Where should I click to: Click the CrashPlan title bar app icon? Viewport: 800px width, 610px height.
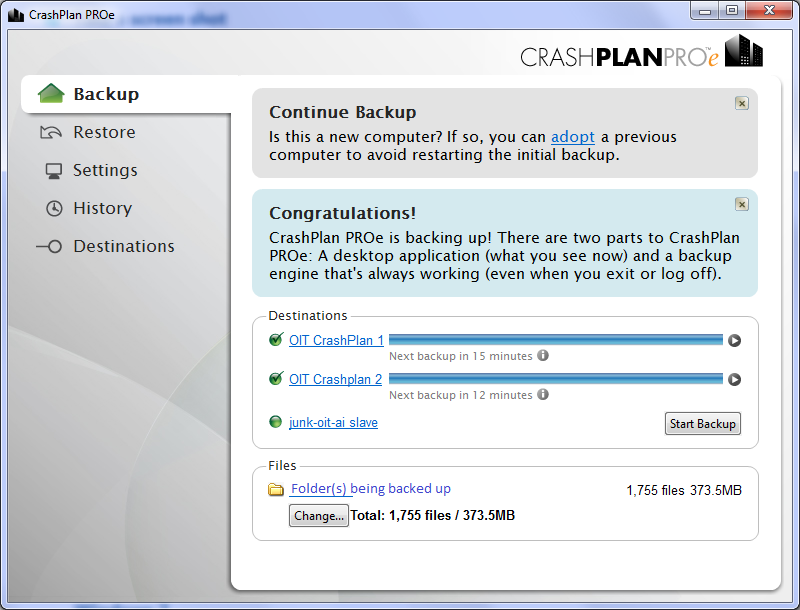point(16,15)
